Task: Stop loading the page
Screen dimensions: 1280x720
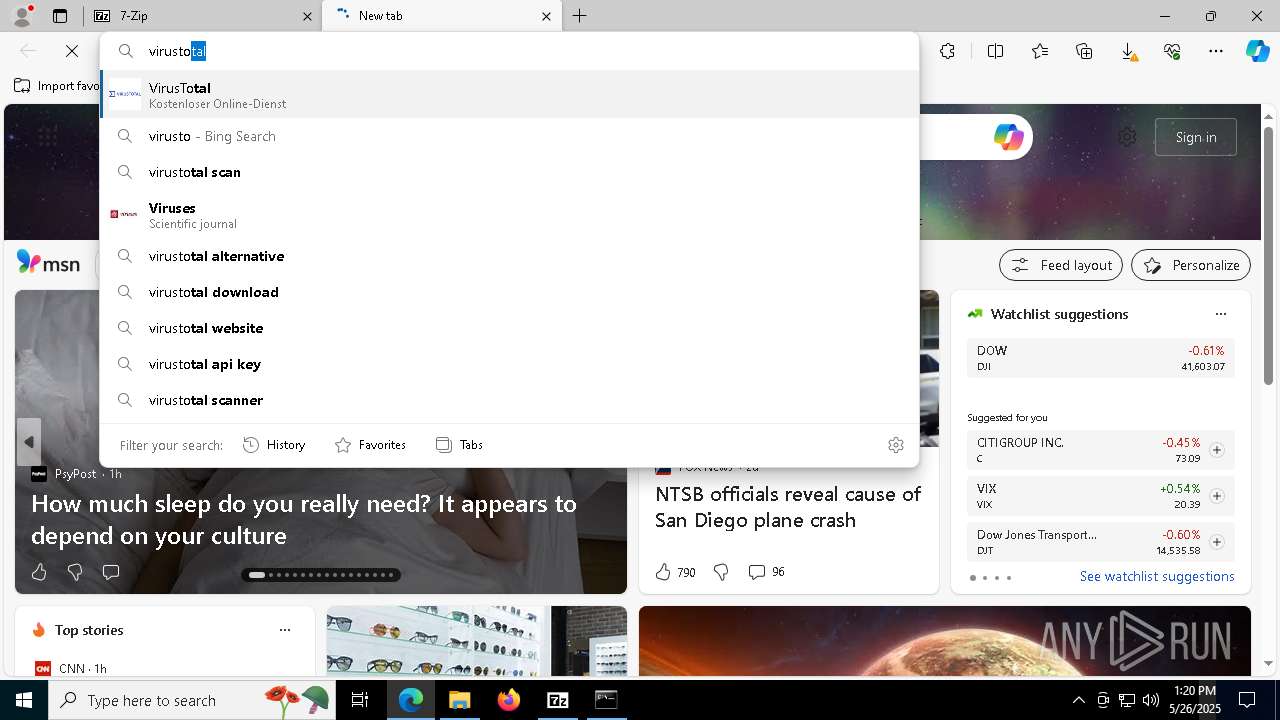Action: click(x=72, y=51)
